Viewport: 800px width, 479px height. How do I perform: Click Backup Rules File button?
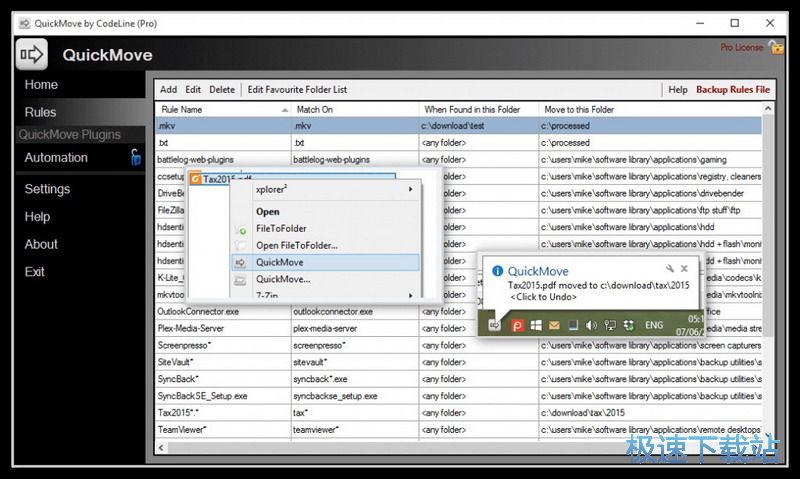733,89
